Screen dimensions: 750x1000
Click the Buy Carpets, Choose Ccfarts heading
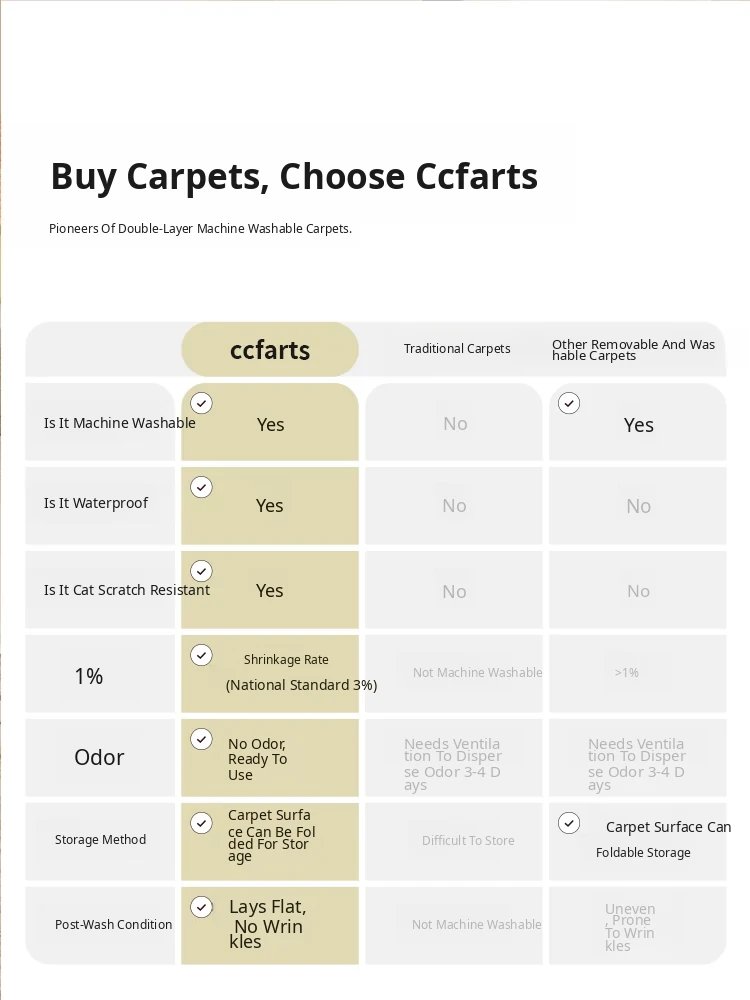coord(294,177)
